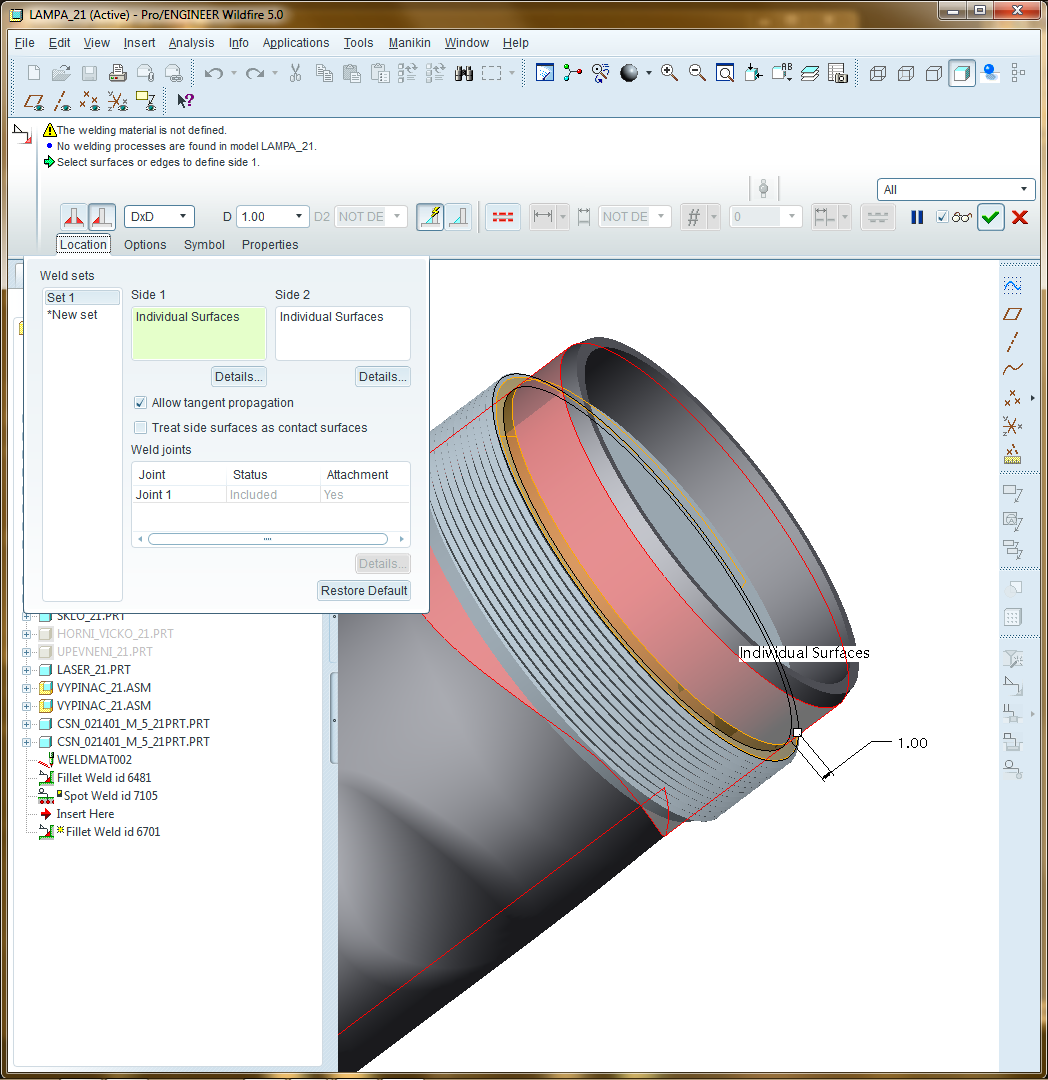Open the Insert menu
The image size is (1048, 1080).
pos(139,43)
